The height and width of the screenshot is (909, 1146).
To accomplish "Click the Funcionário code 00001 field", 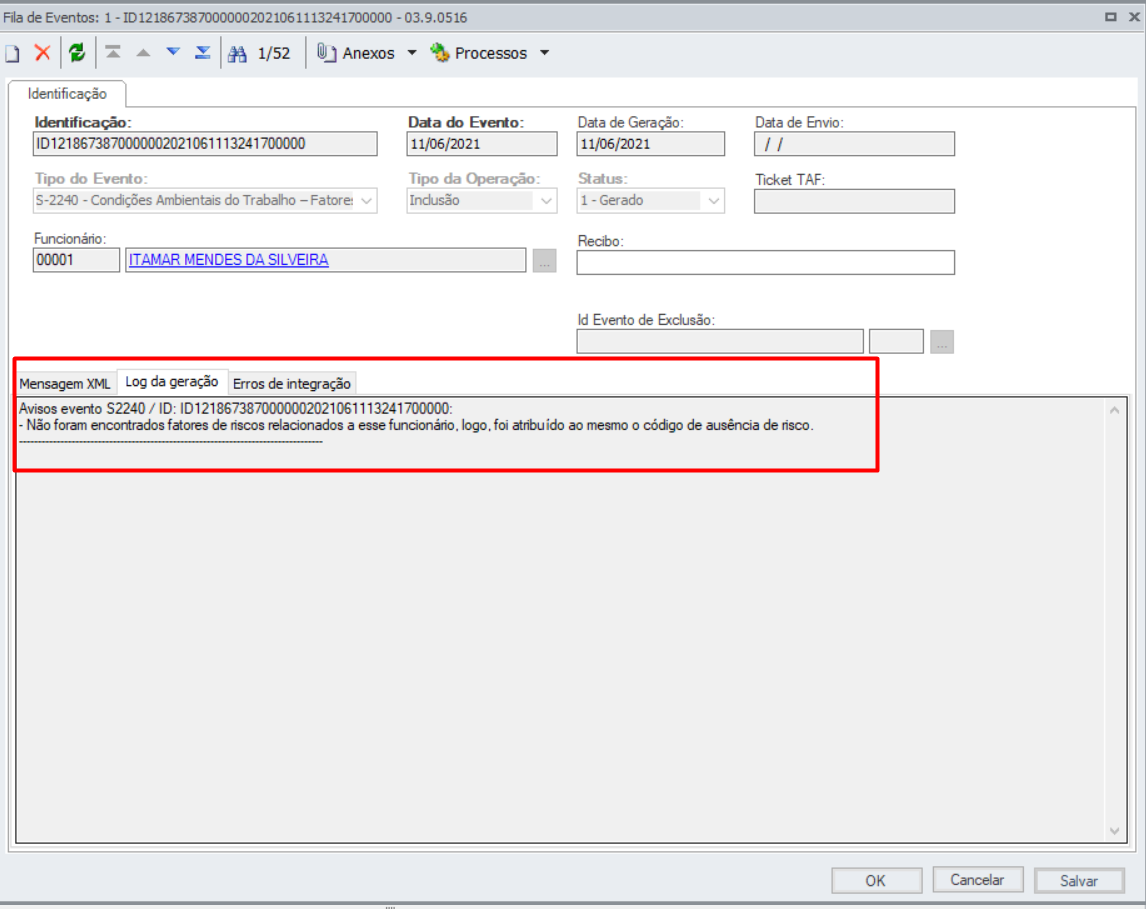I will (76, 260).
